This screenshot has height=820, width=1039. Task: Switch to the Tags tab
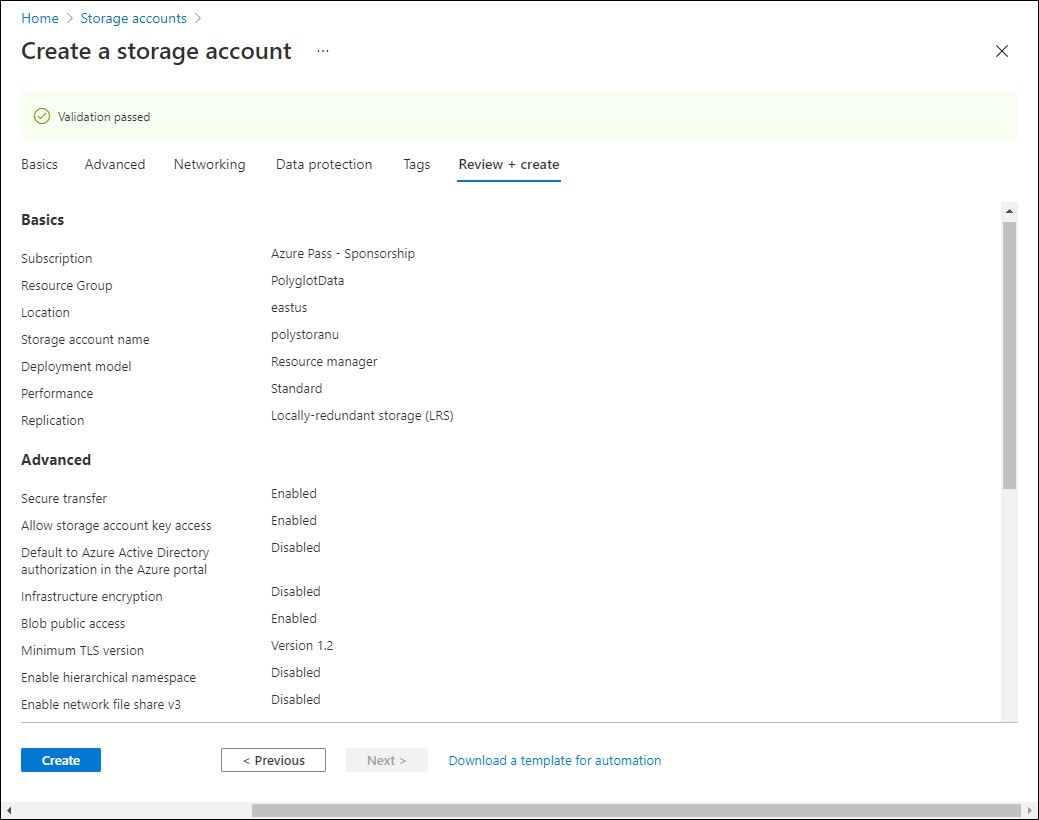417,164
